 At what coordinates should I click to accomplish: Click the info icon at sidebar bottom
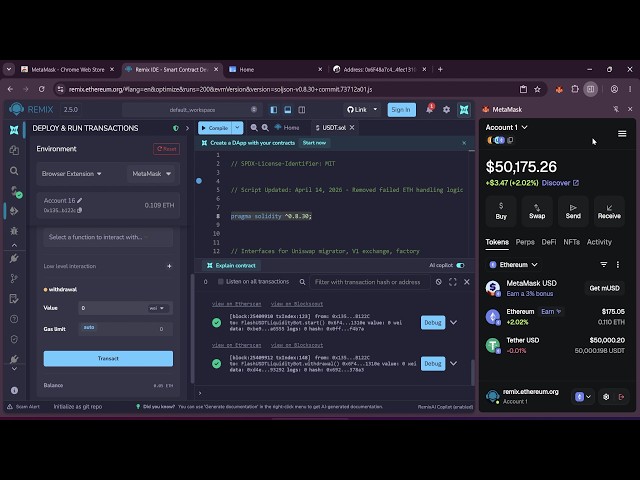[14, 390]
